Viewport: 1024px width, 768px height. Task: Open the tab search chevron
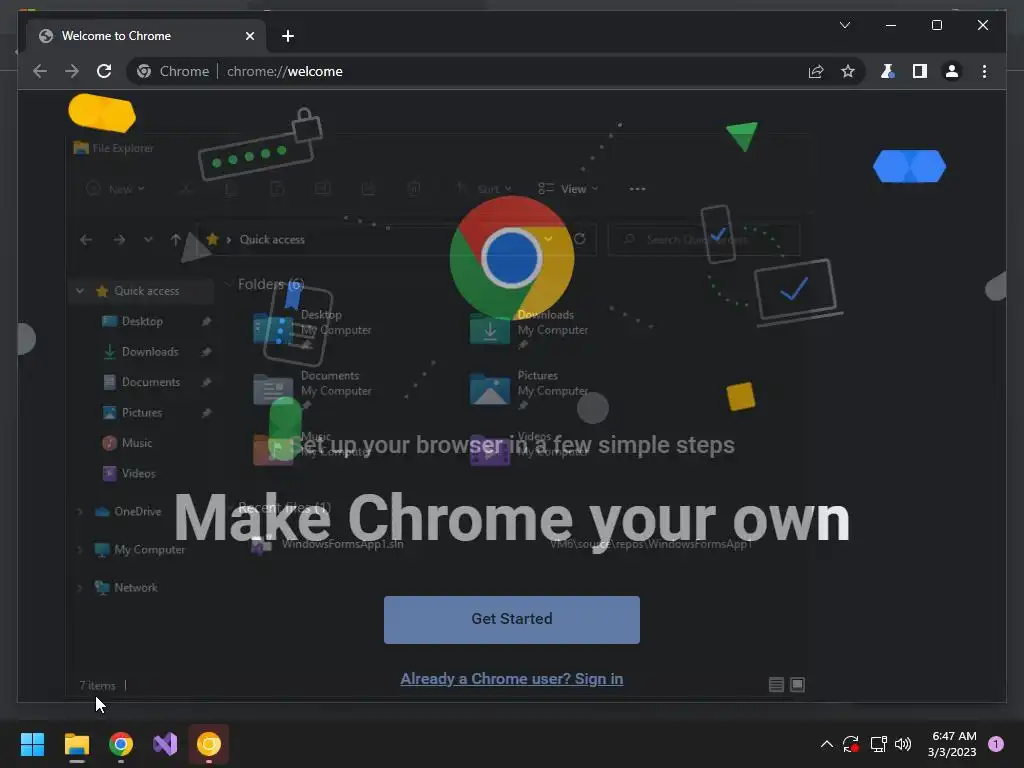pos(845,25)
